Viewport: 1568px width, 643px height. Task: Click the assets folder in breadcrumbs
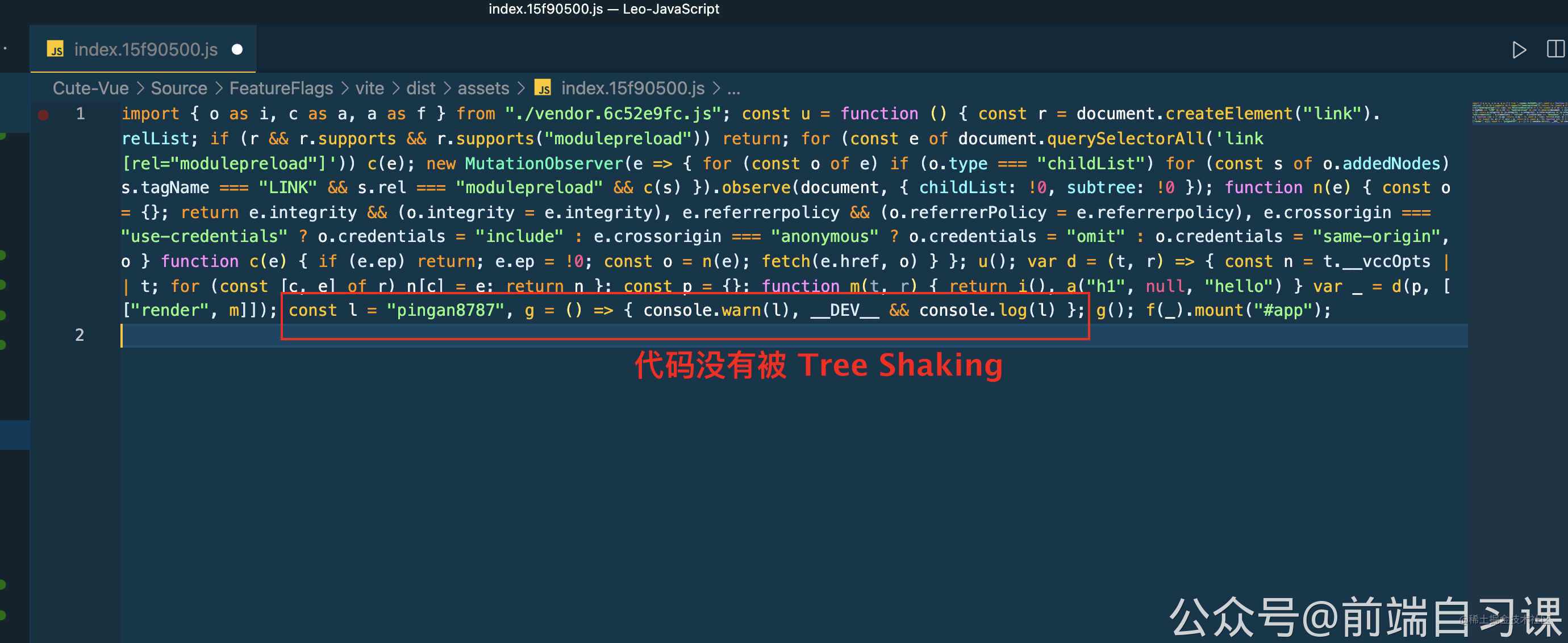[x=483, y=89]
